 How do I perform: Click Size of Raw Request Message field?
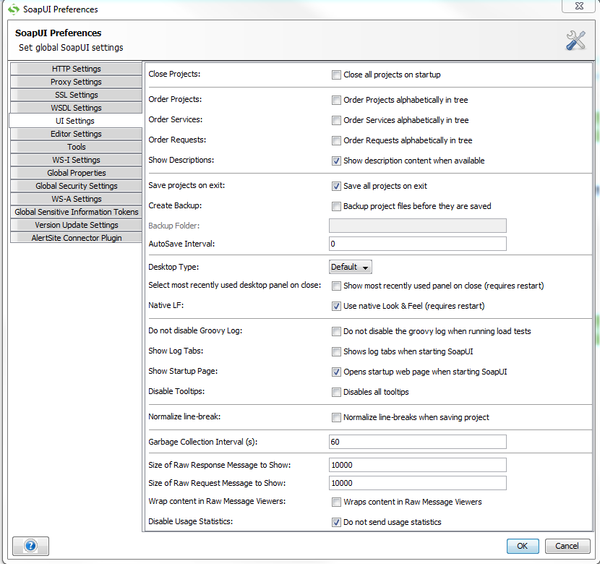[x=417, y=483]
